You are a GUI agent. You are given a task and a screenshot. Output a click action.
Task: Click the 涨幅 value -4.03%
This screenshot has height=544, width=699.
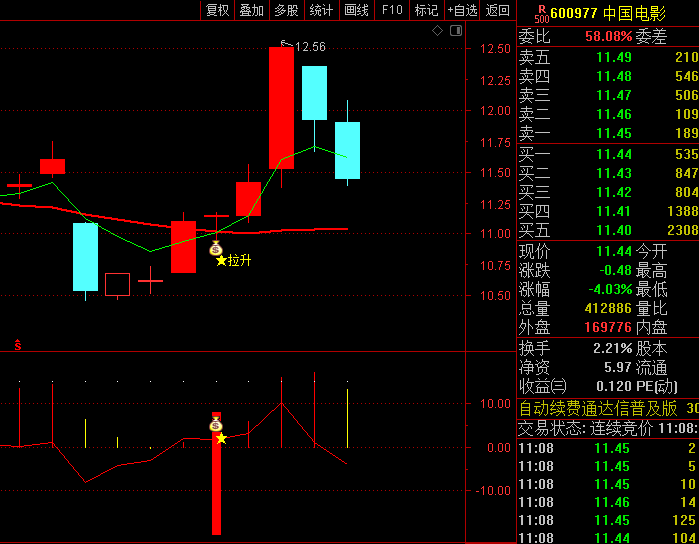(x=610, y=290)
